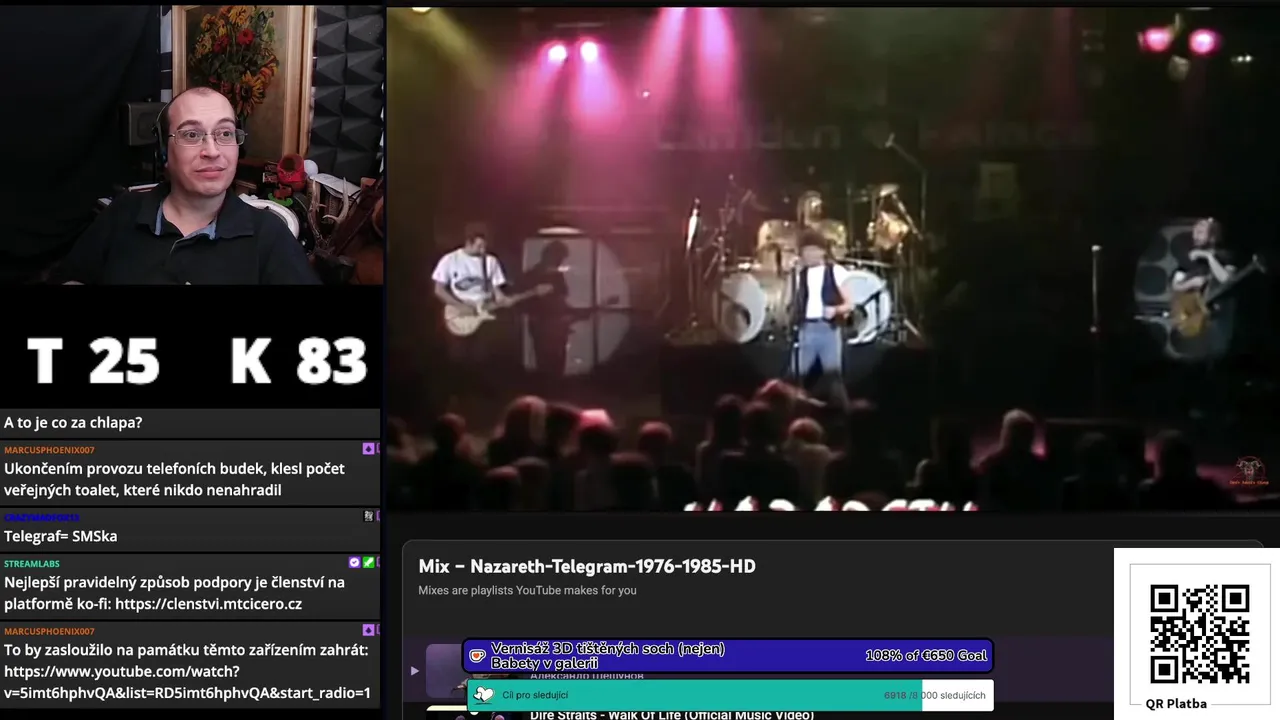Click the heart icon on follower goal bar
The image size is (1280, 720).
(x=484, y=695)
